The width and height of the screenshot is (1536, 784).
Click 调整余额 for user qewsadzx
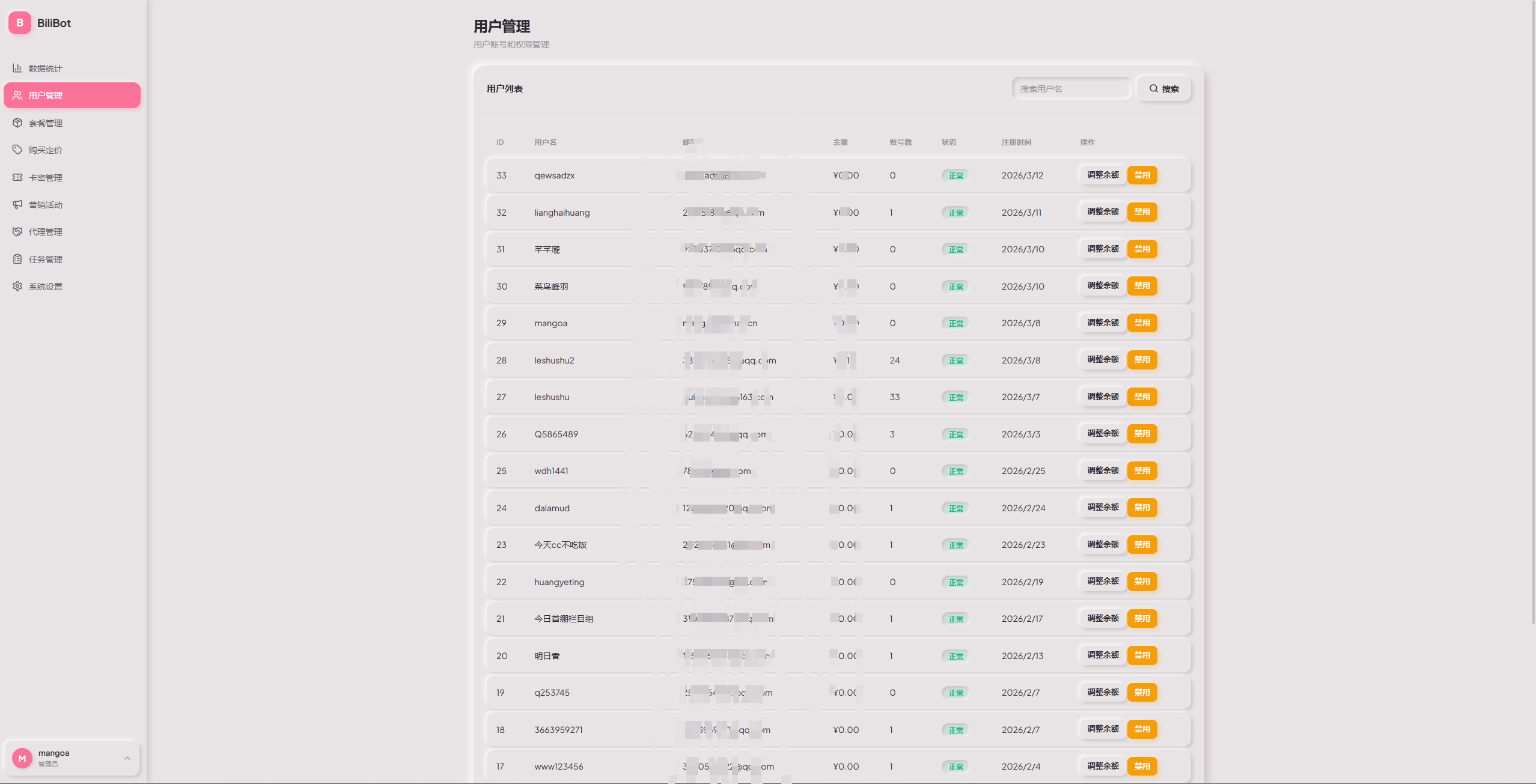(x=1102, y=175)
